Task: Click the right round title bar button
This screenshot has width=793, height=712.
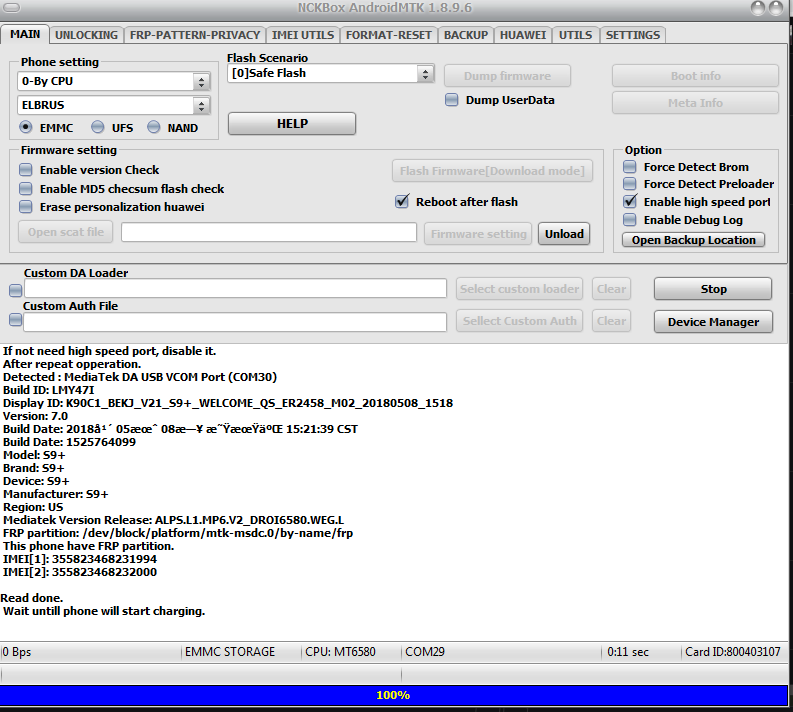Action: tap(776, 8)
